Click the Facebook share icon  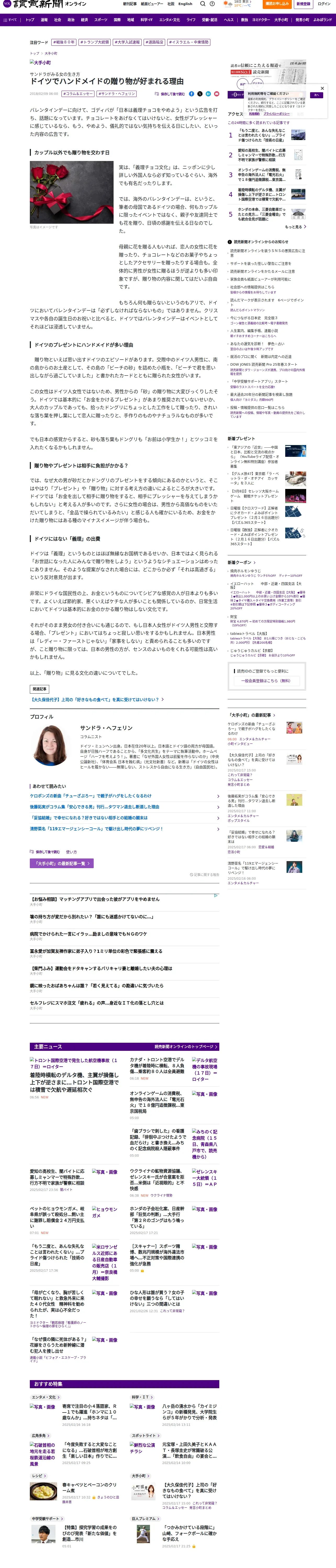(x=192, y=94)
